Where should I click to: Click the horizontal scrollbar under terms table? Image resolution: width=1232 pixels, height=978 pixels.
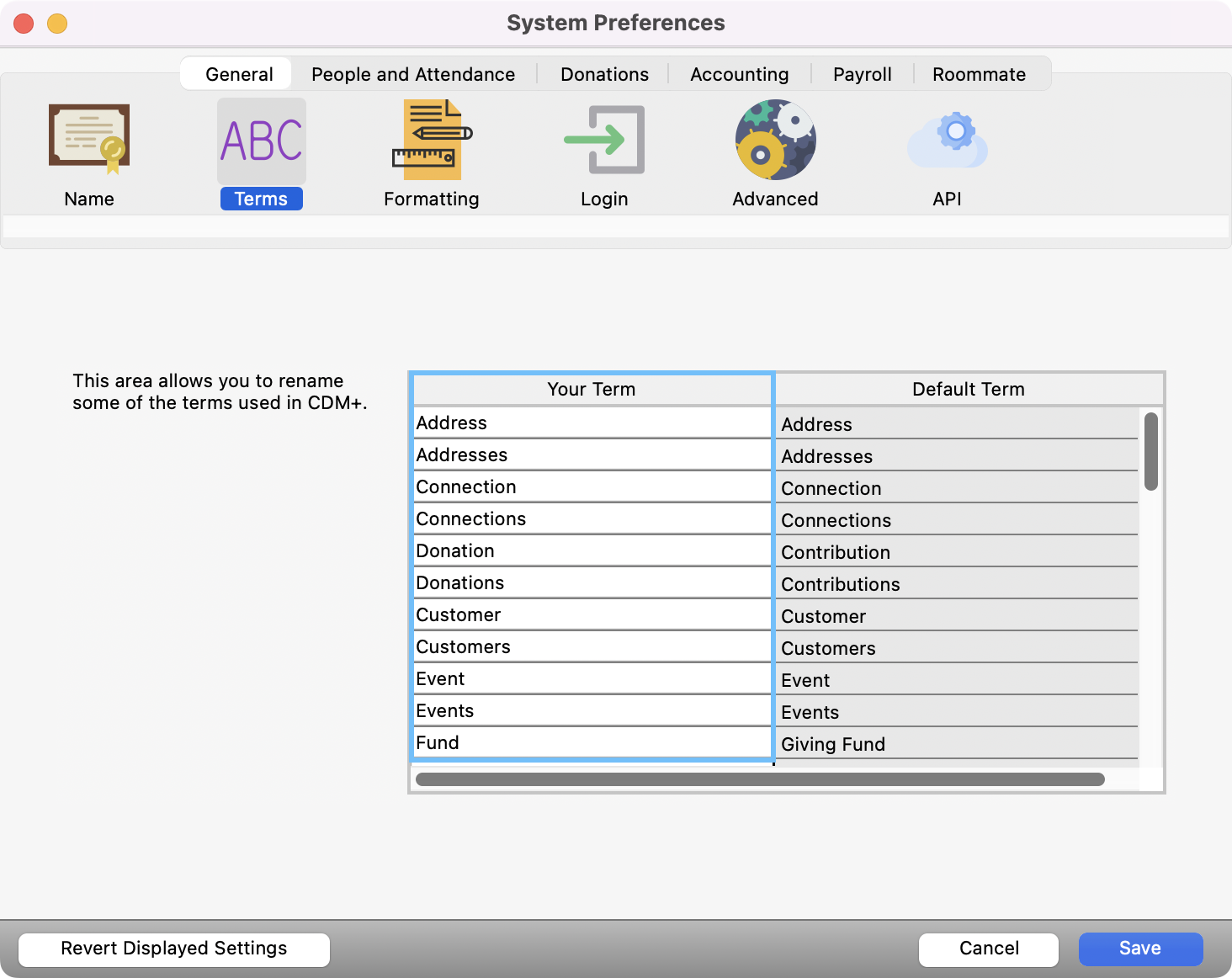pos(759,779)
